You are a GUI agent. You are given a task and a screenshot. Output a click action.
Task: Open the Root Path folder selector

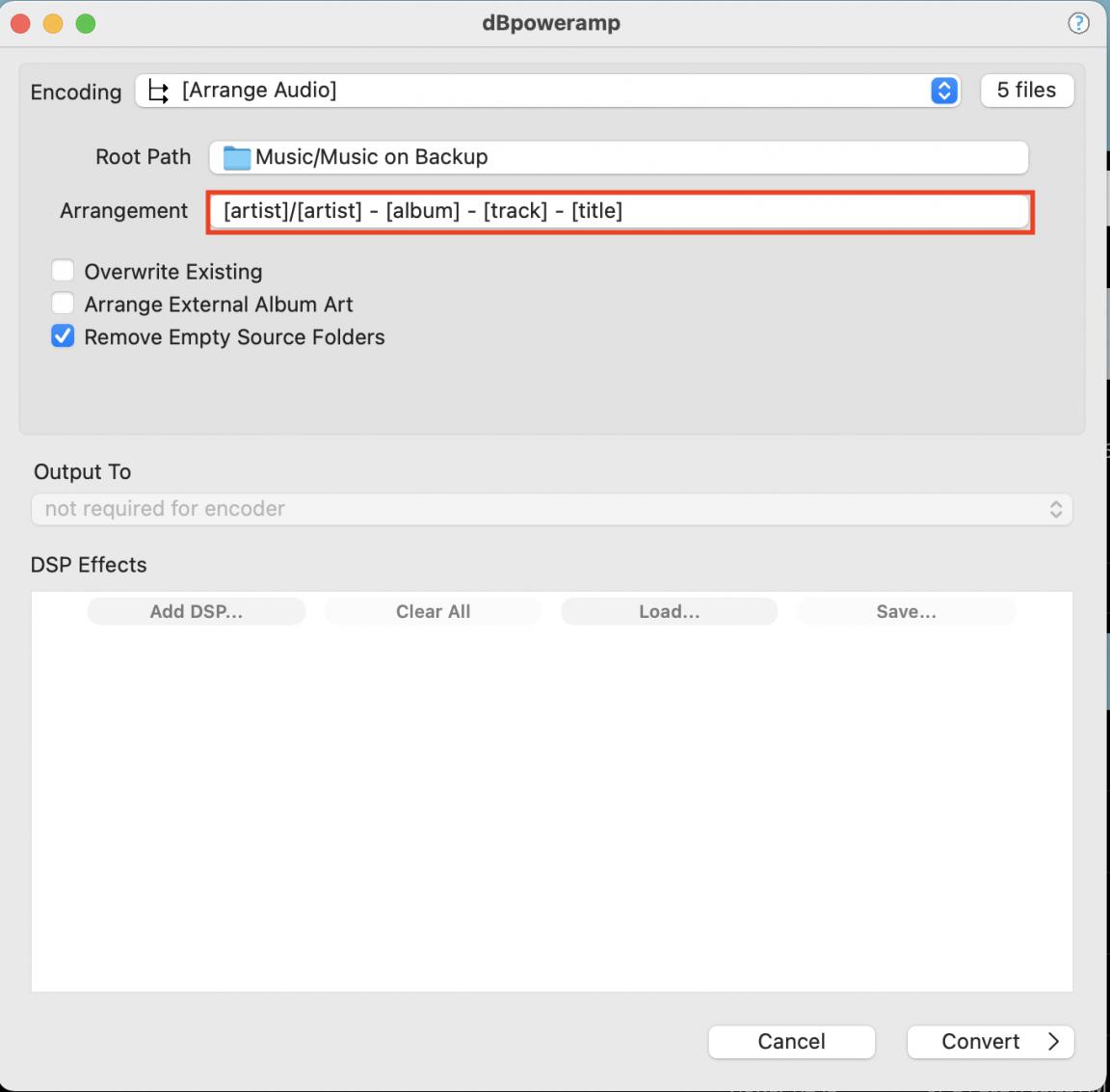[619, 157]
